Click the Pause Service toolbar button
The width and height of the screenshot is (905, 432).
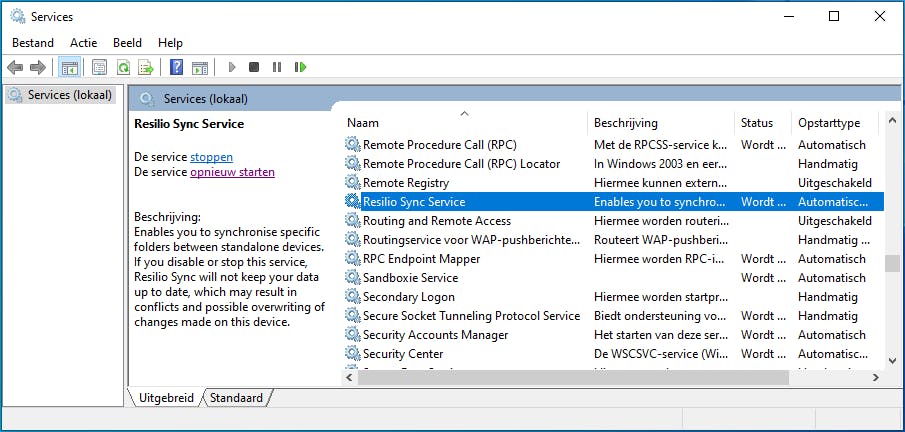point(277,68)
